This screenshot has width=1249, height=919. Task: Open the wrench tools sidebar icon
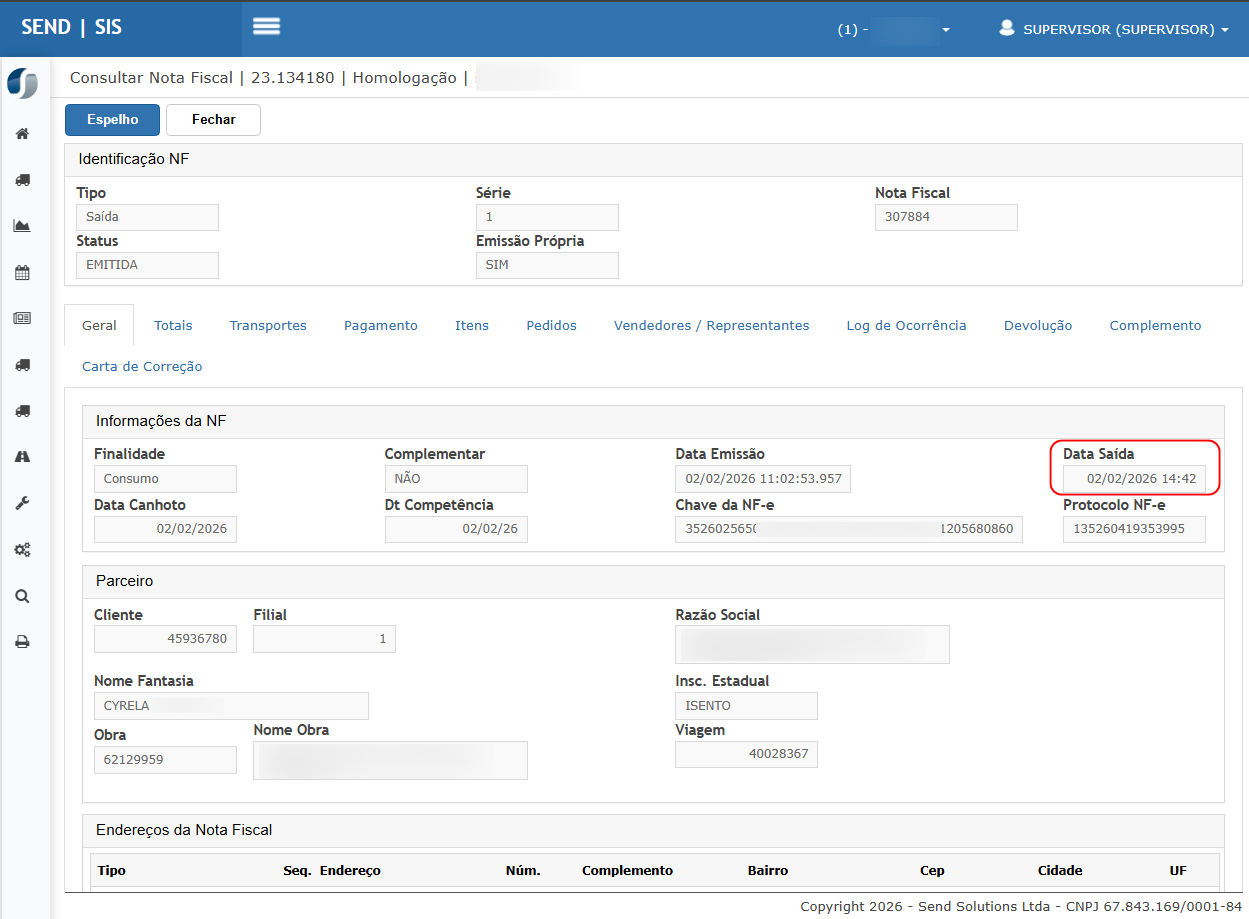coord(22,503)
